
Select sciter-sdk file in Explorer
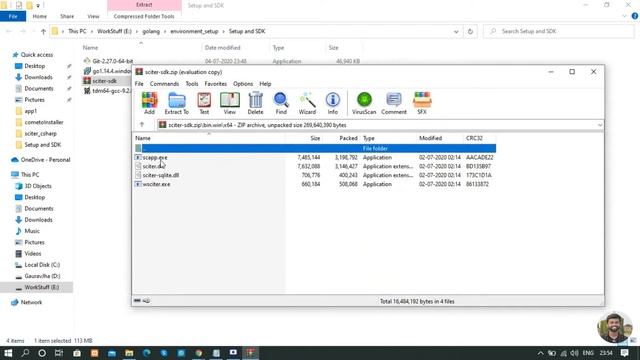pyautogui.click(x=104, y=81)
